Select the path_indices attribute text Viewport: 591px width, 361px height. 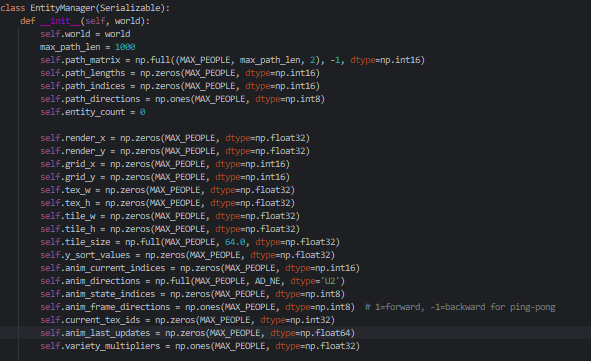95,86
